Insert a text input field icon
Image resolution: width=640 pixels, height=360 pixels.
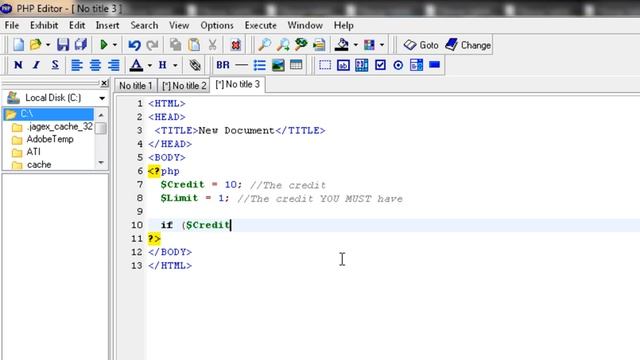coord(343,65)
